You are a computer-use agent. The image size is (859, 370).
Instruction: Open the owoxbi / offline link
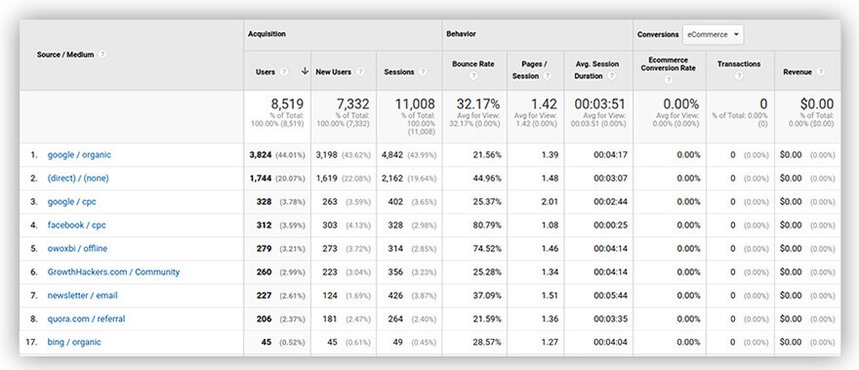[x=77, y=249]
